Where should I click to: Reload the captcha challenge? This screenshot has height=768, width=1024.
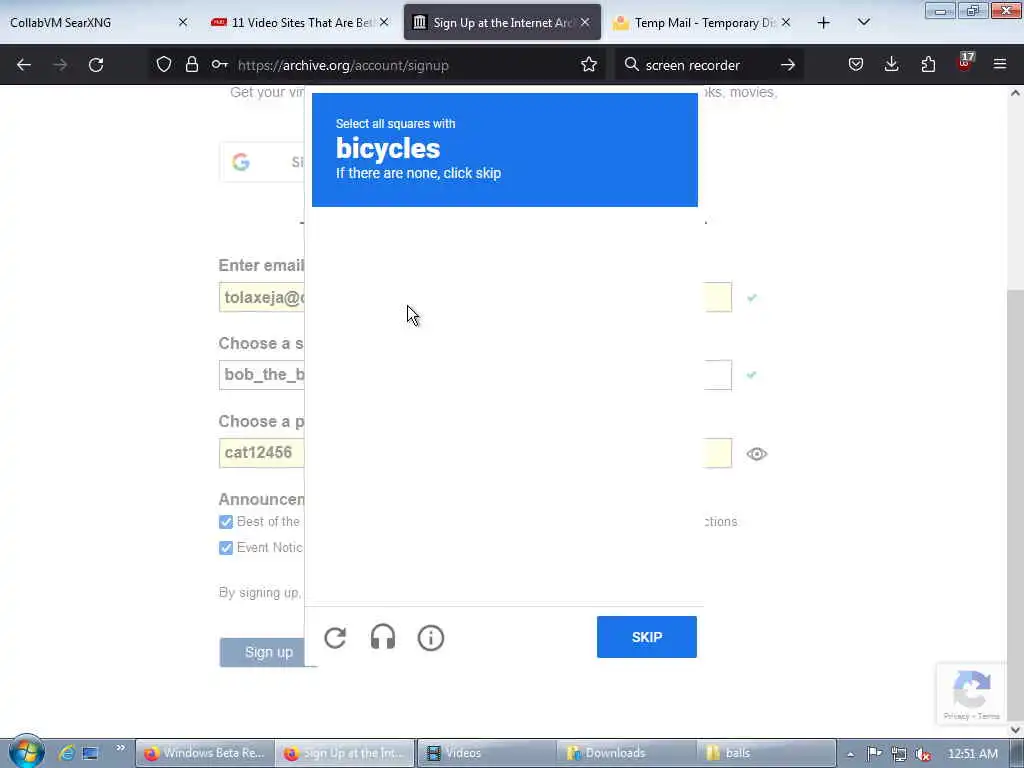335,637
